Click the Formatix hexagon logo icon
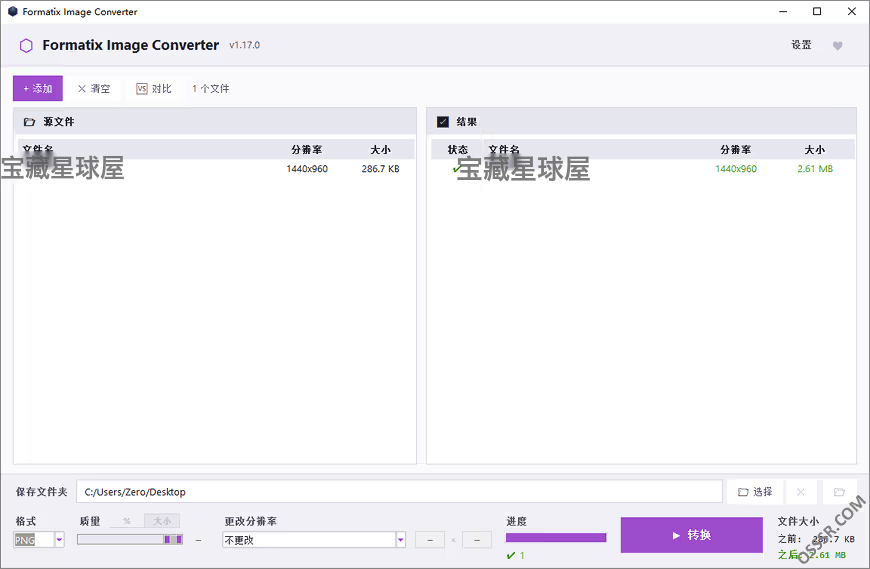Image resolution: width=870 pixels, height=569 pixels. click(x=26, y=45)
